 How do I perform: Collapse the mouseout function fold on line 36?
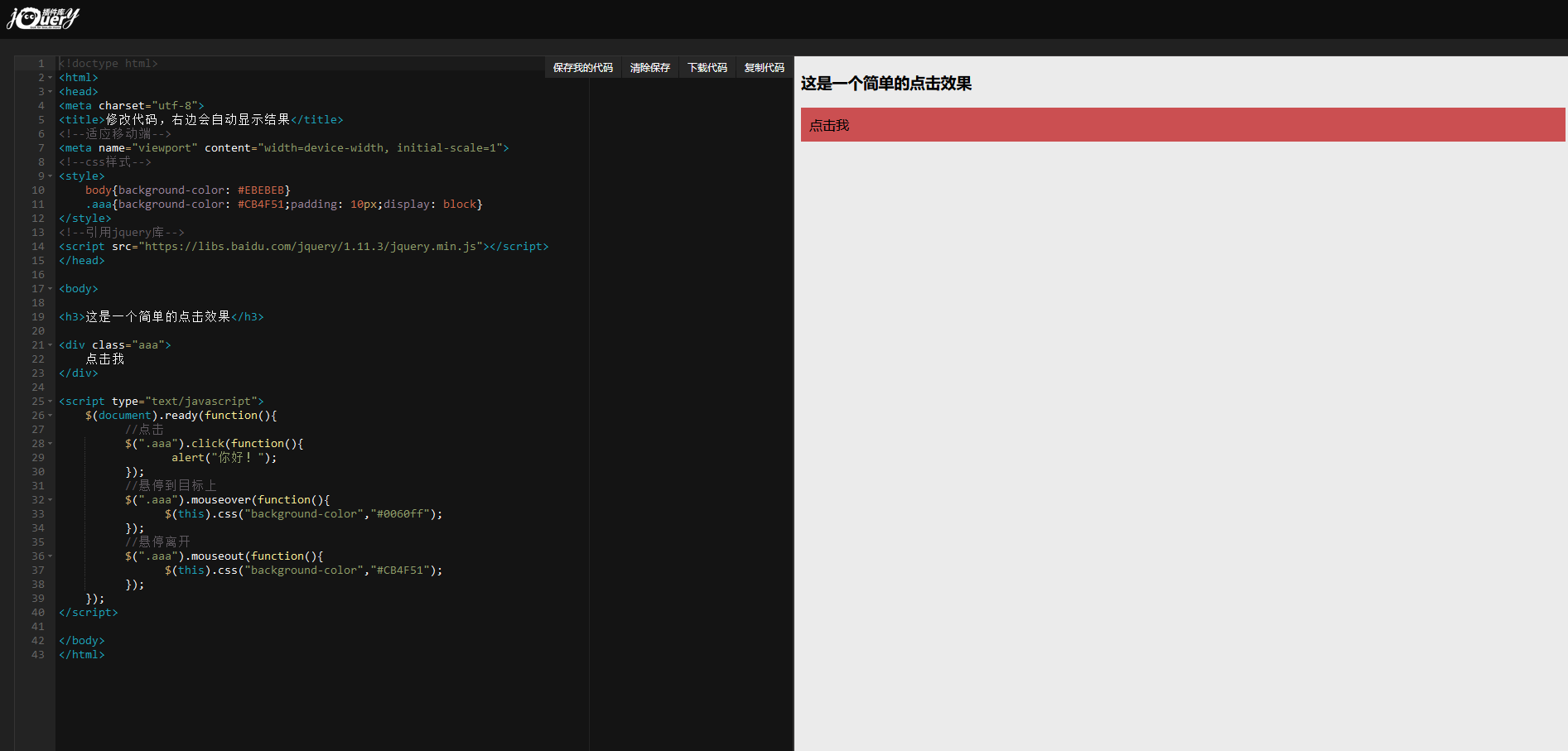pyautogui.click(x=50, y=556)
